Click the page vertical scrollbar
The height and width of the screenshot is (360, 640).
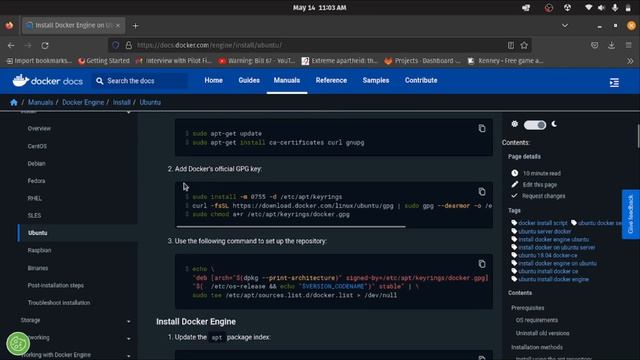tap(638, 136)
